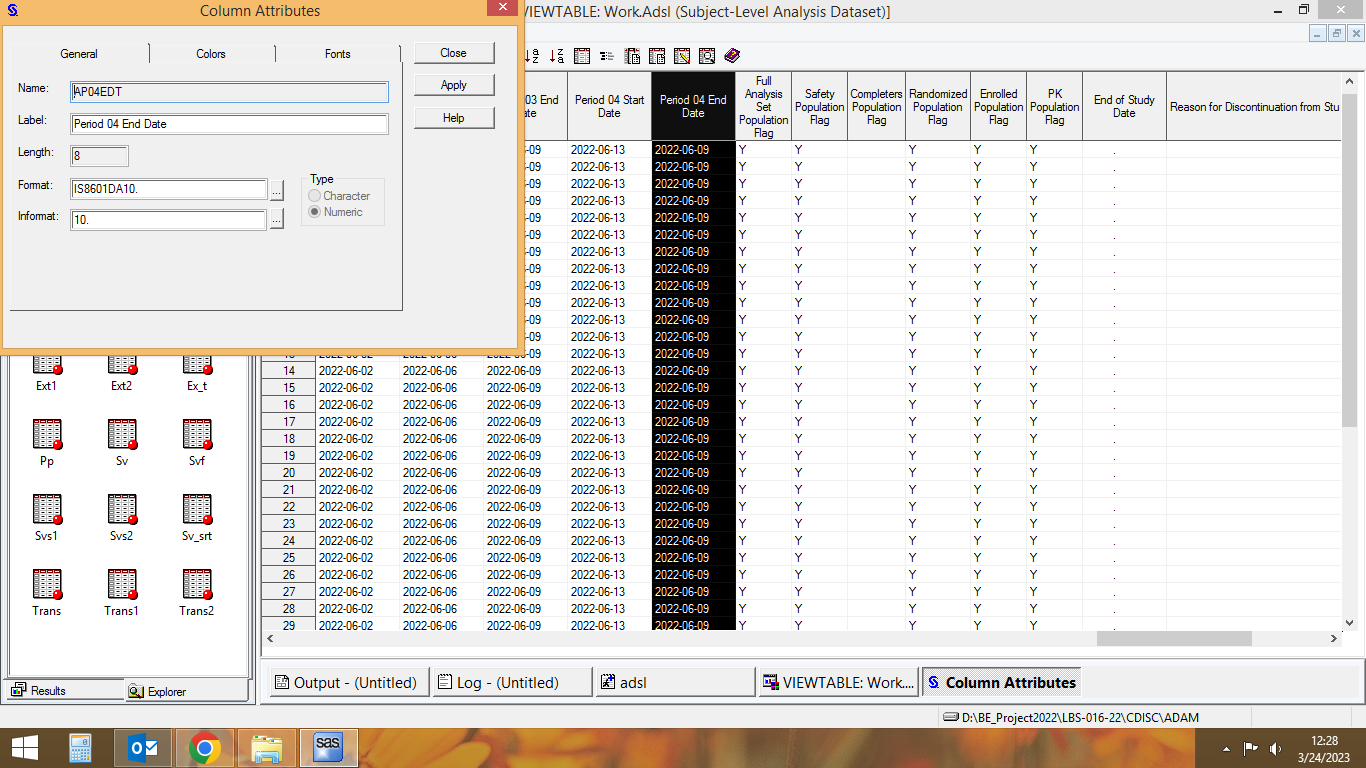
Task: Open Google Chrome from the taskbar
Action: [x=205, y=748]
